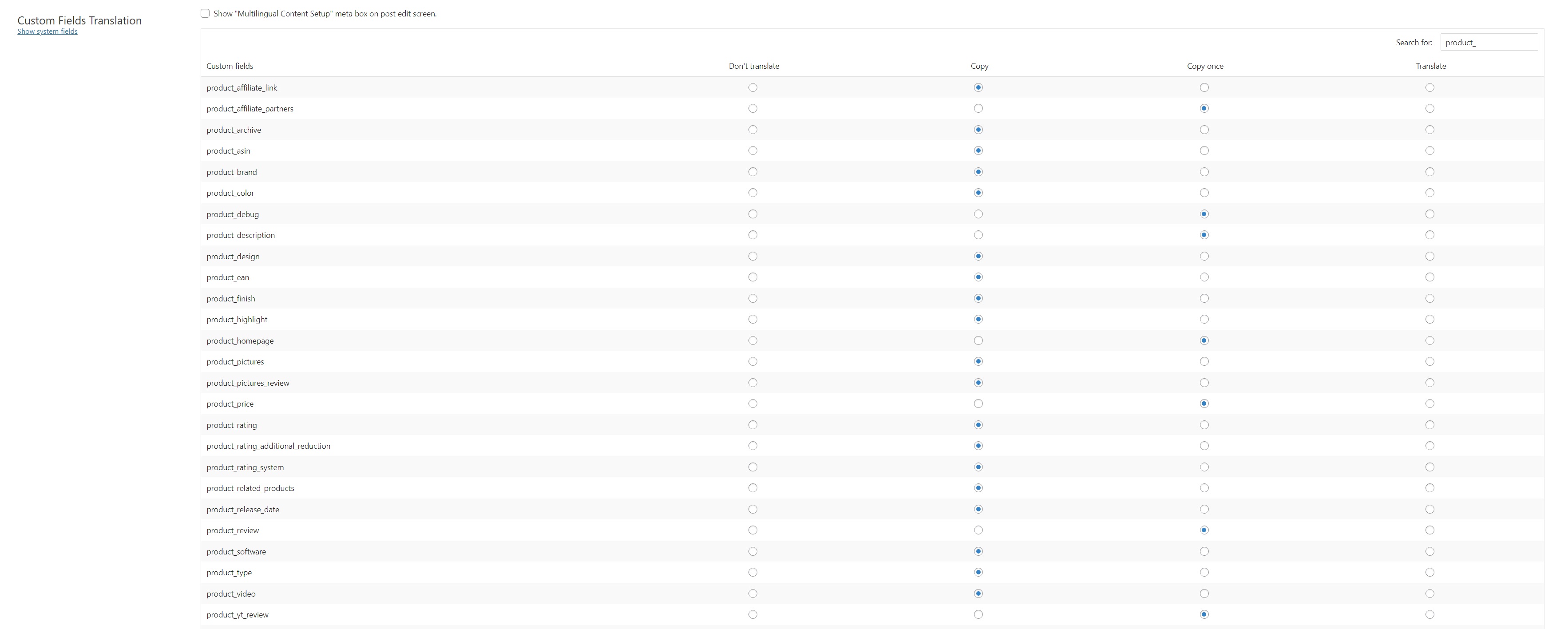The width and height of the screenshot is (1568, 629).
Task: Set product_price to Don't translate
Action: [753, 404]
